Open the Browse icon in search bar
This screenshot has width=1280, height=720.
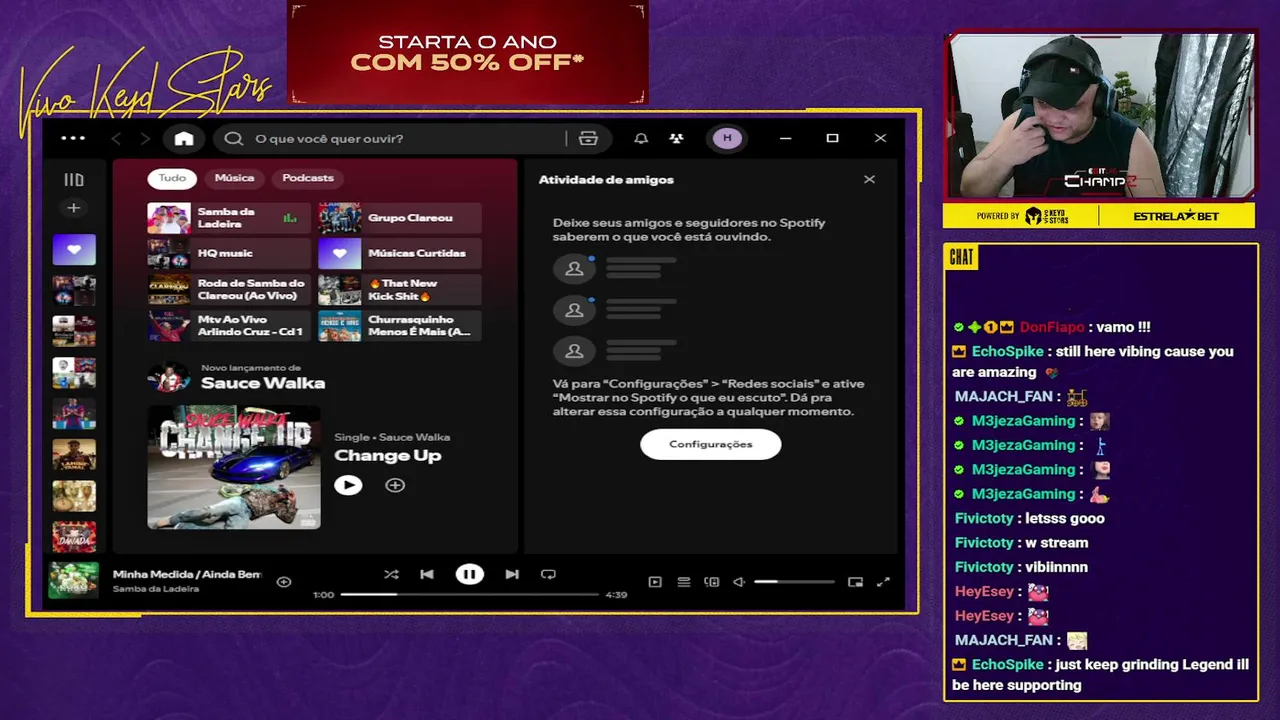[x=588, y=139]
